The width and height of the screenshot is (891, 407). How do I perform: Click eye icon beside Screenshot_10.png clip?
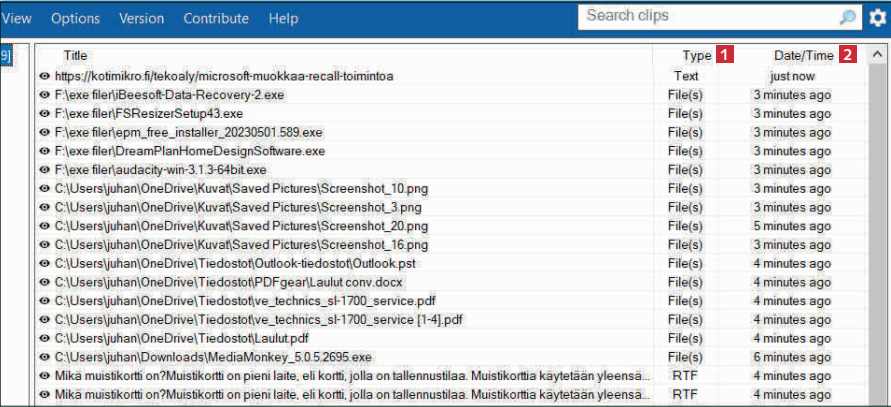tap(44, 189)
